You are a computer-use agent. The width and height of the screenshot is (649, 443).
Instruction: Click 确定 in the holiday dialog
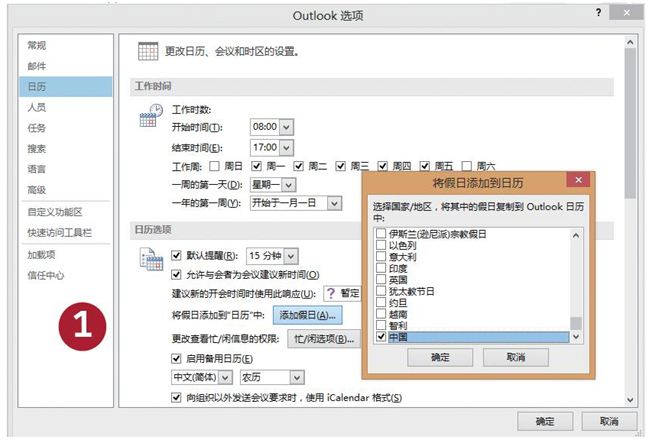[440, 357]
